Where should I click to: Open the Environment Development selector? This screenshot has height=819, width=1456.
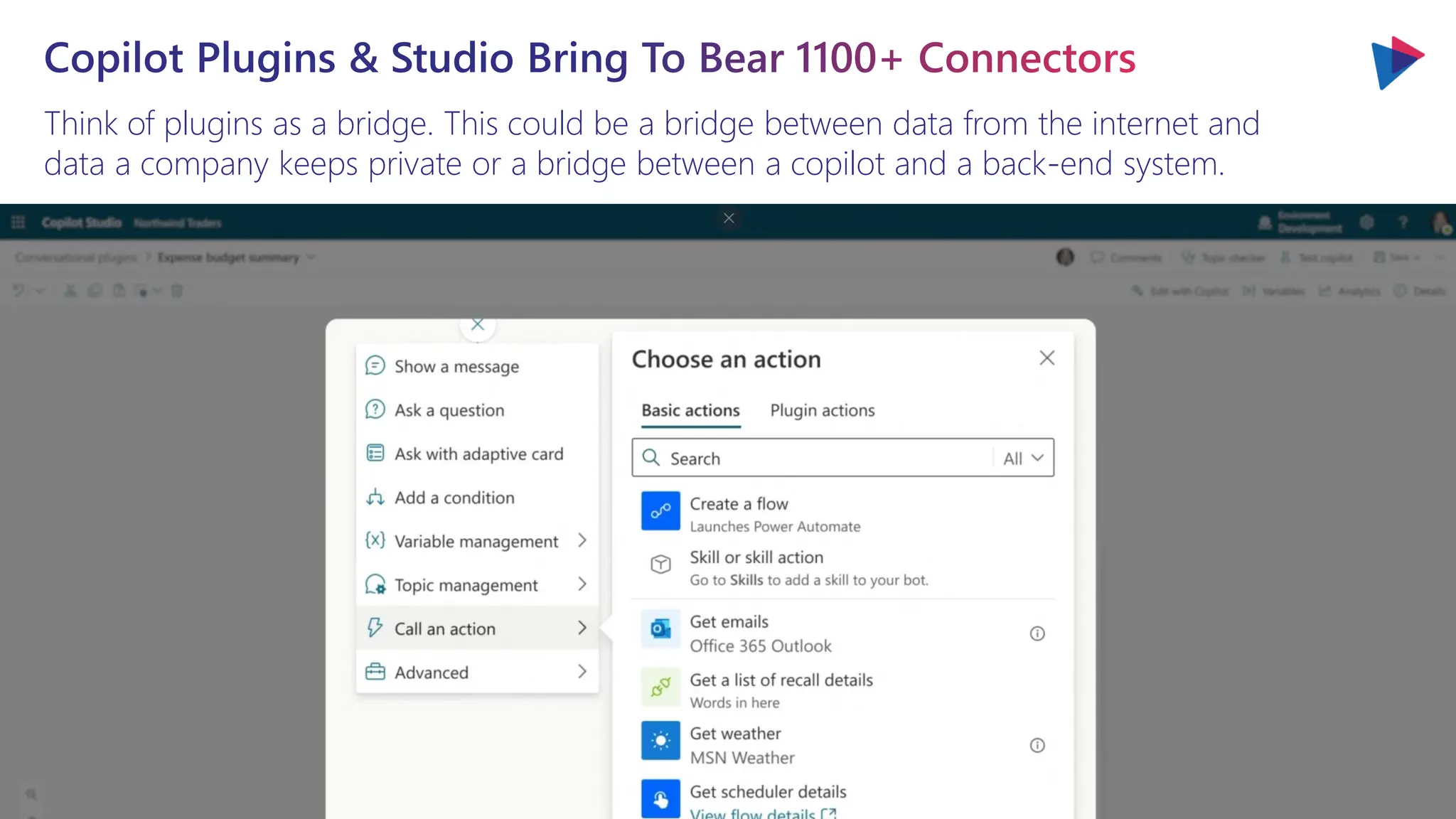[x=1300, y=223]
